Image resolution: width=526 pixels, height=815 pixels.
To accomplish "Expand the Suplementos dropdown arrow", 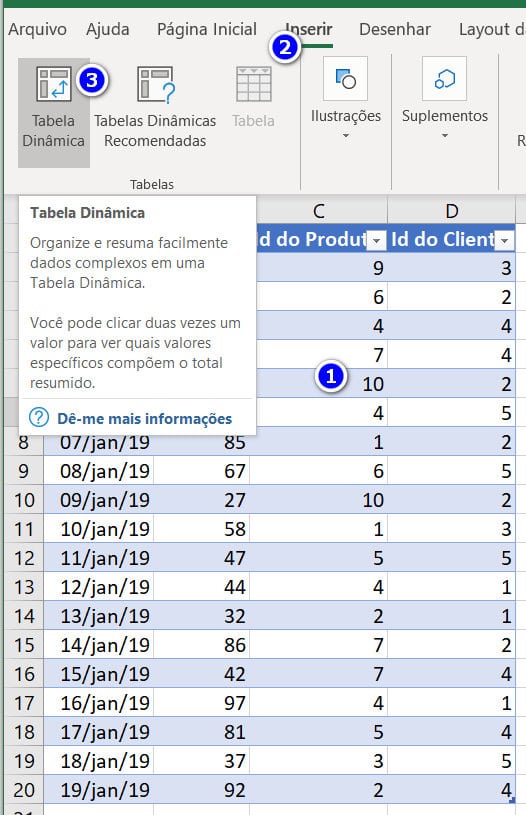I will pos(444,136).
